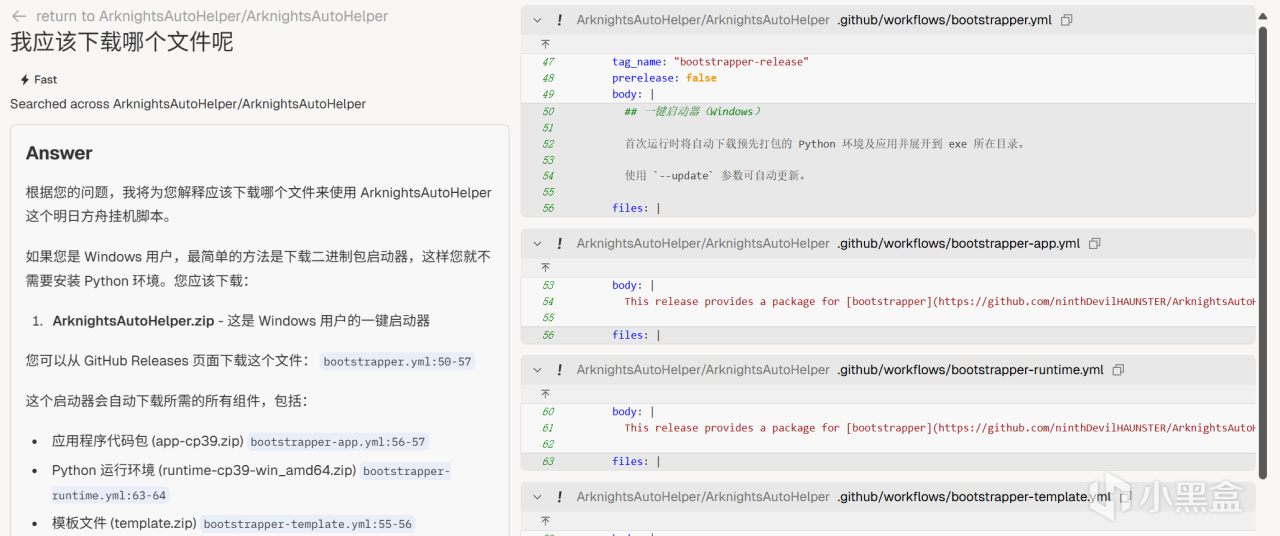The image size is (1280, 536).
Task: Click line 63 'files: |' in bootstrapper-runtime.yml panel
Action: click(636, 461)
